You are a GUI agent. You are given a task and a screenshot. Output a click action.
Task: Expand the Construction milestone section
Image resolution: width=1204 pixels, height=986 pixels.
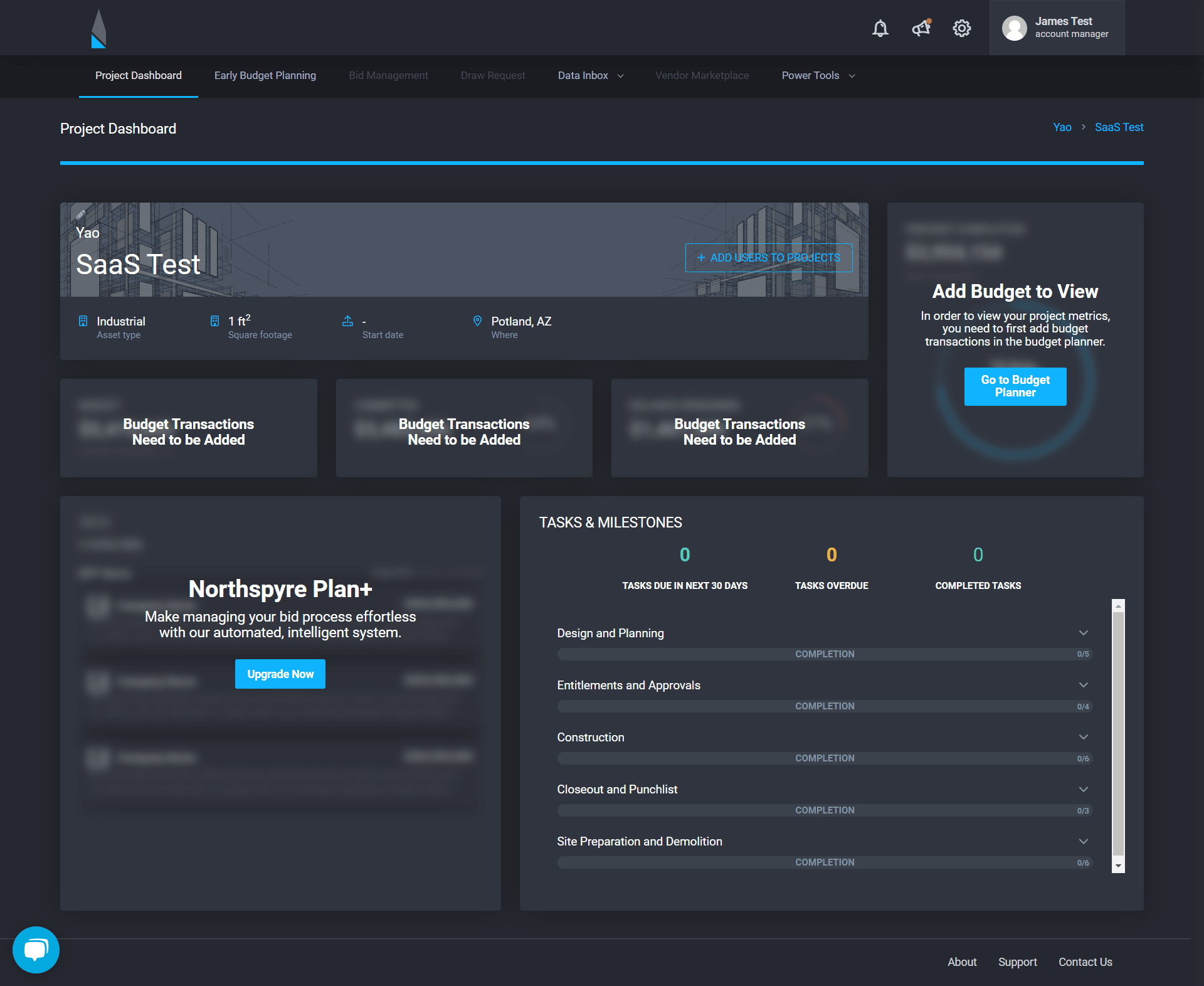click(1083, 737)
